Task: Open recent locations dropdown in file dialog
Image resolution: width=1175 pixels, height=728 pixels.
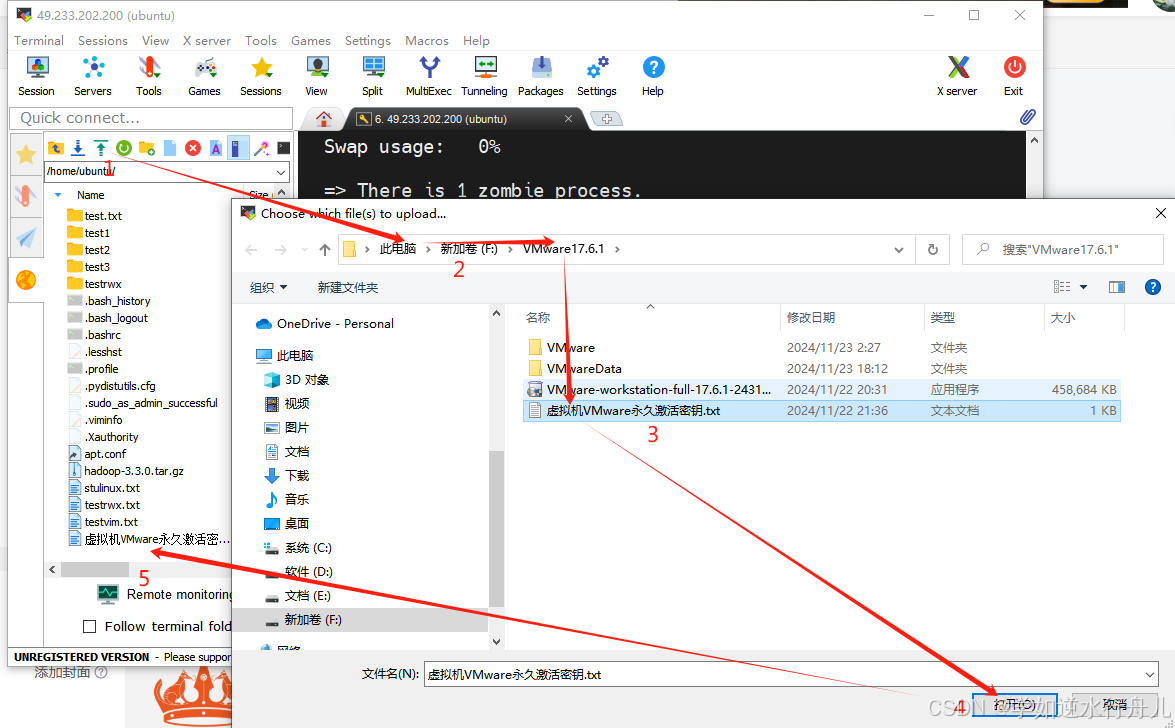Action: [304, 250]
